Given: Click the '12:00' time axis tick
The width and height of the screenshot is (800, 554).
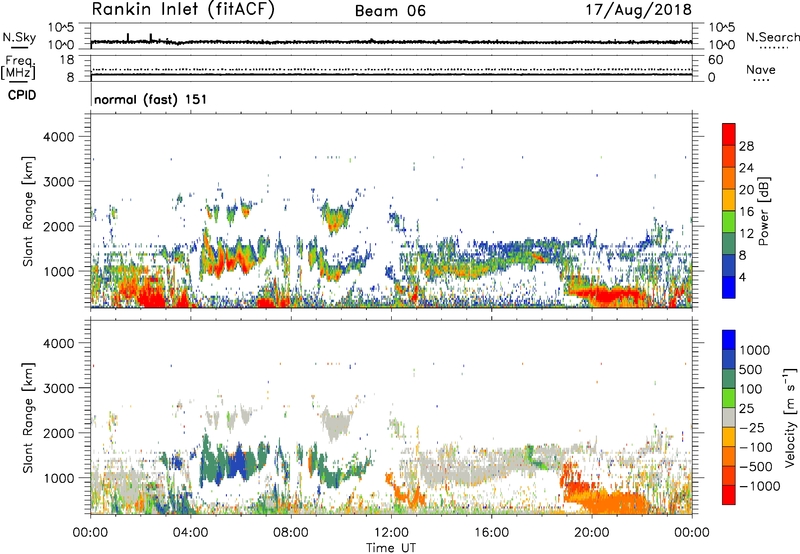Looking at the screenshot, I should click(x=391, y=533).
